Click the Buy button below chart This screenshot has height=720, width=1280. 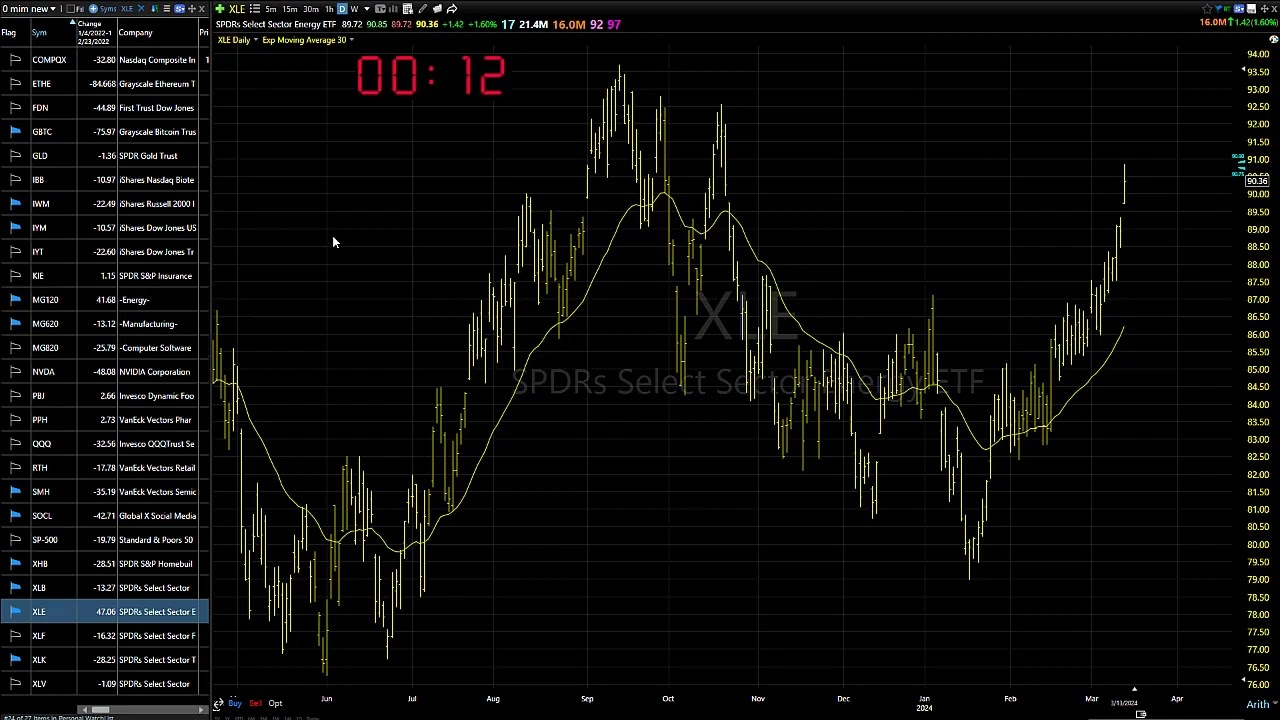[x=235, y=703]
